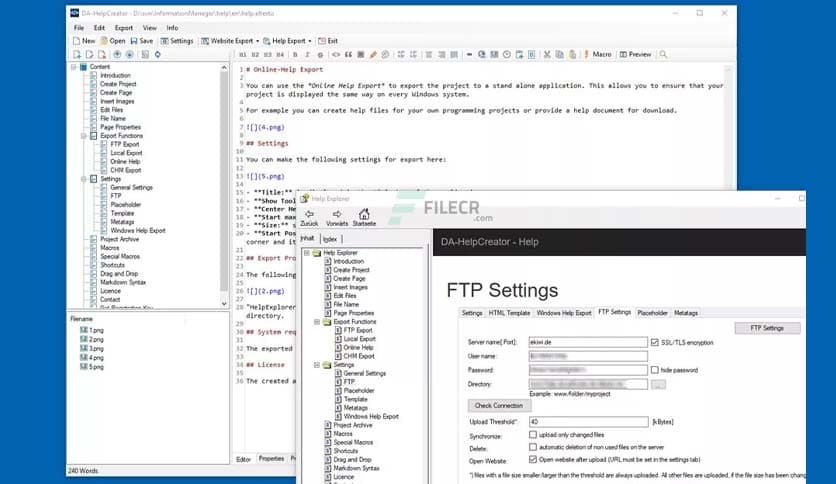Open the Export menu
This screenshot has height=484, width=836.
coord(124,28)
